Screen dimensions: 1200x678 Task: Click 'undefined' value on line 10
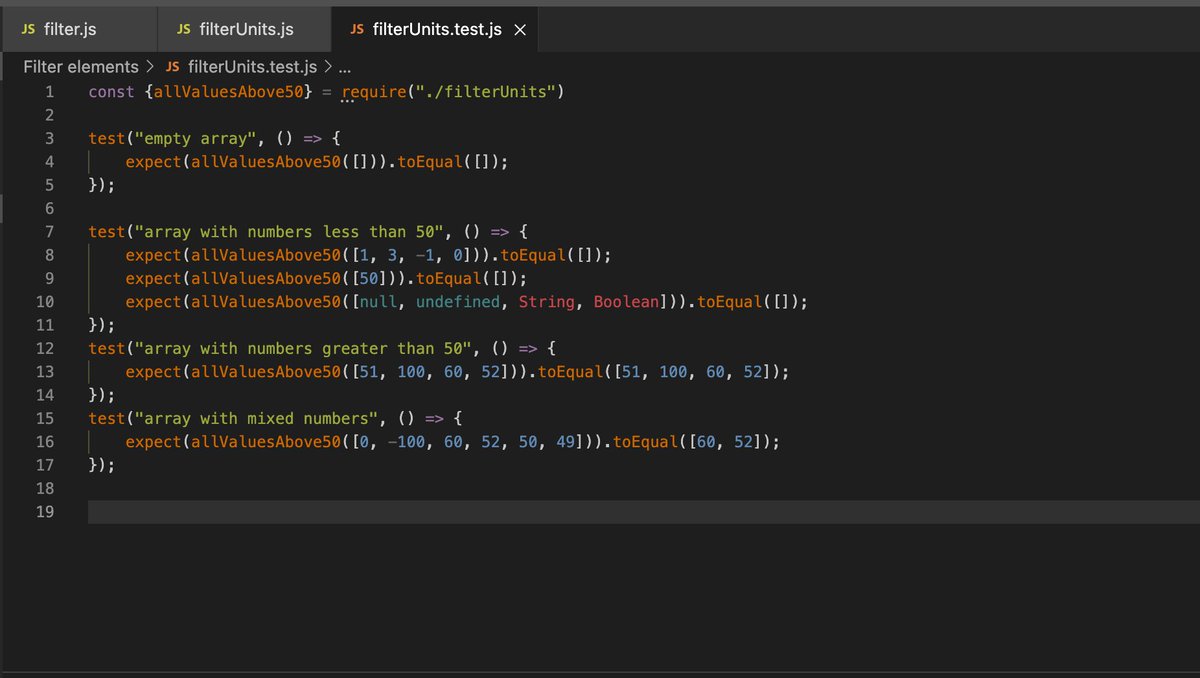pos(457,302)
